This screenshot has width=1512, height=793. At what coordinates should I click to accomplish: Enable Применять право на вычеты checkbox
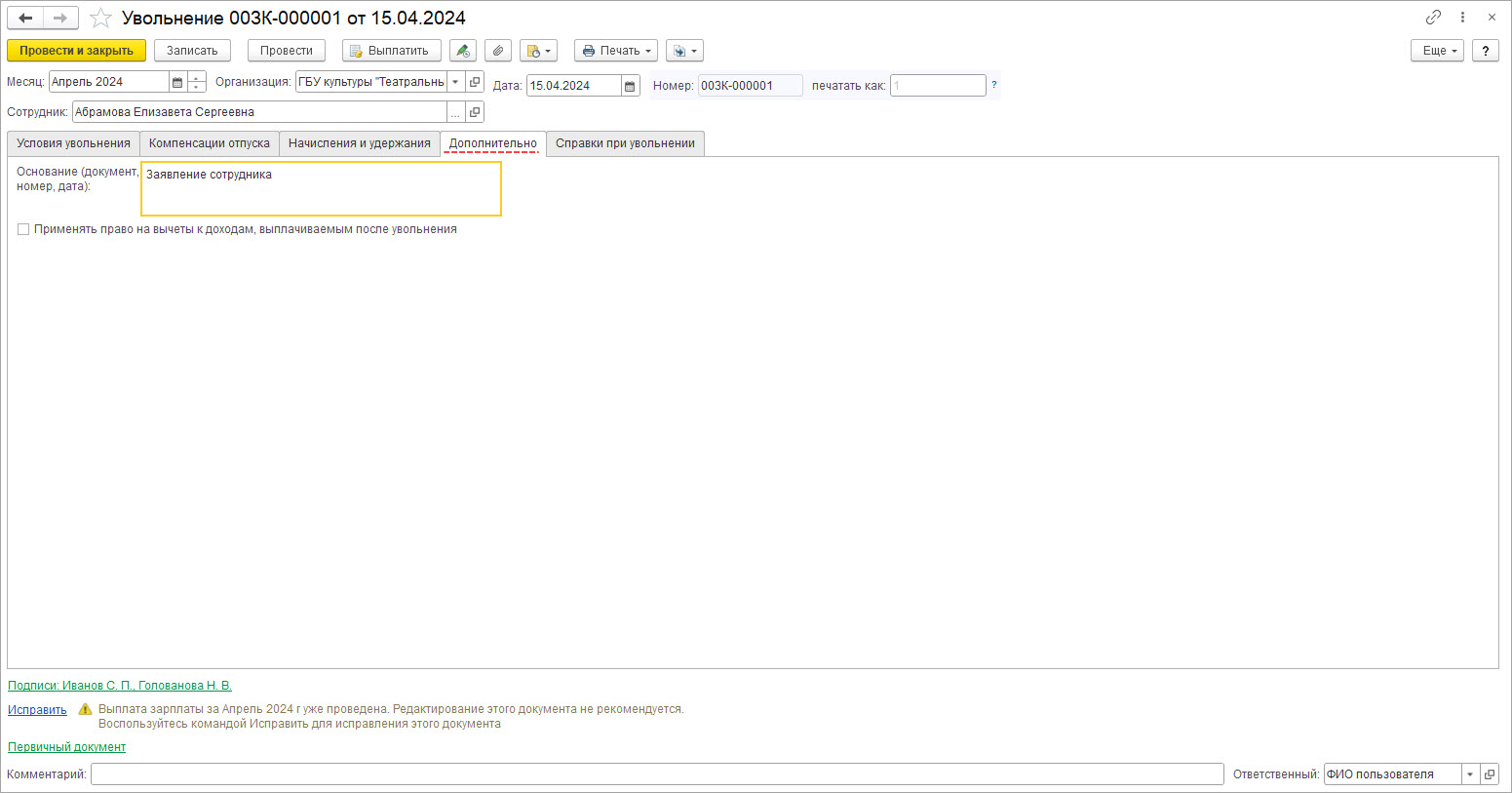[x=23, y=229]
